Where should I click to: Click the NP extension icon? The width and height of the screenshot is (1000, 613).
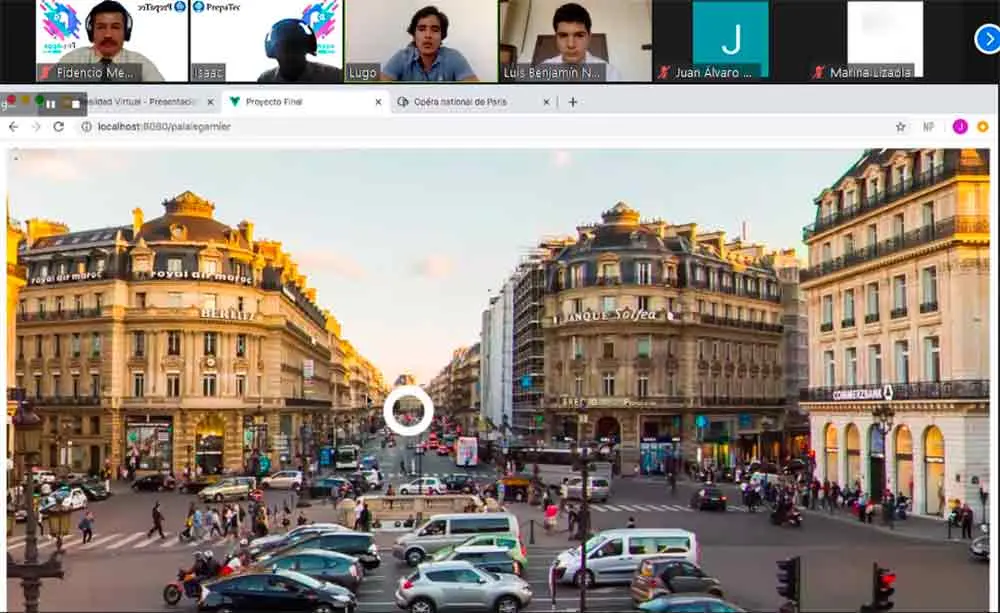928,127
